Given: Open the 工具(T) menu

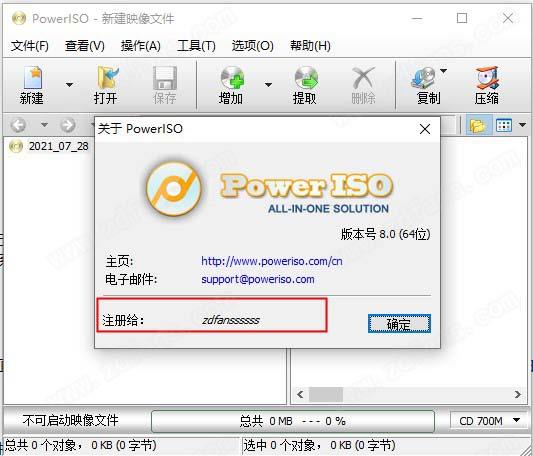Looking at the screenshot, I should pos(196,46).
